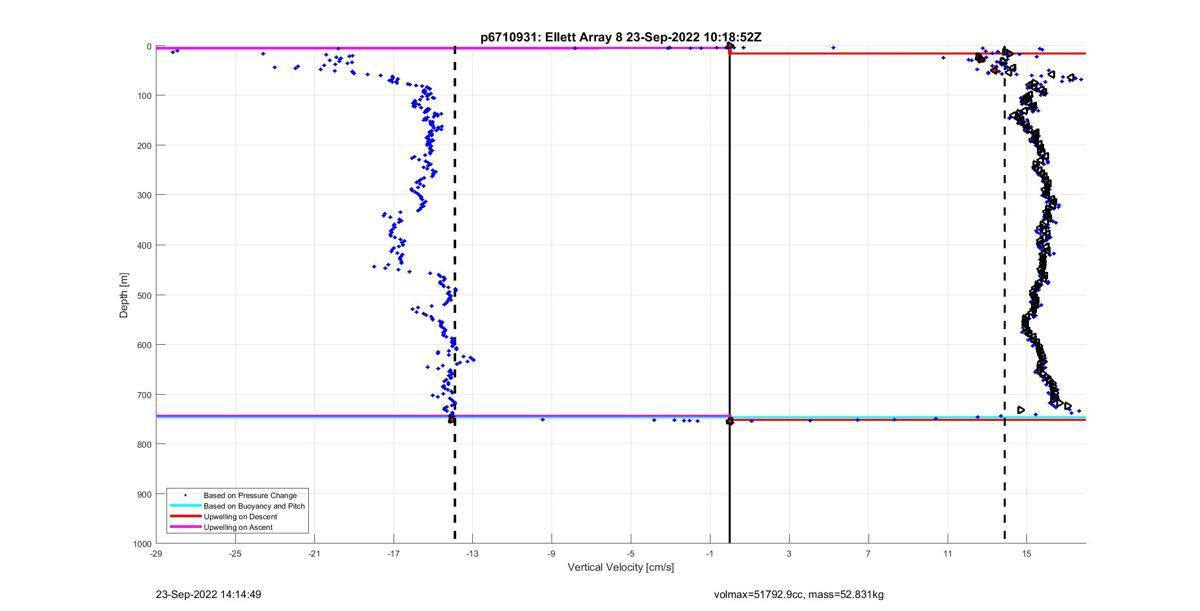This screenshot has width=1200, height=611.
Task: Click x-axis tick label '15'
Action: point(1026,553)
